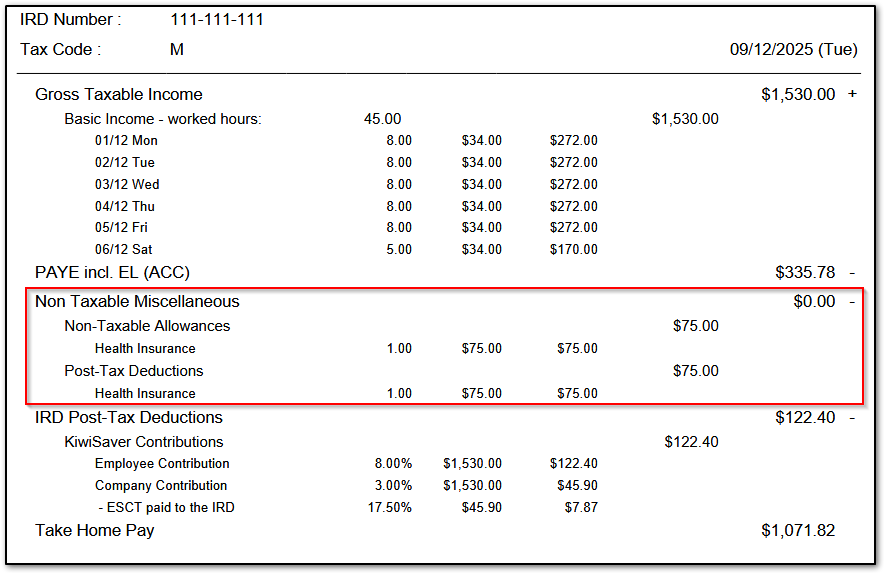The width and height of the screenshot is (885, 574).
Task: Select the pay date 09/12/2025 (Tue)
Action: tap(793, 49)
